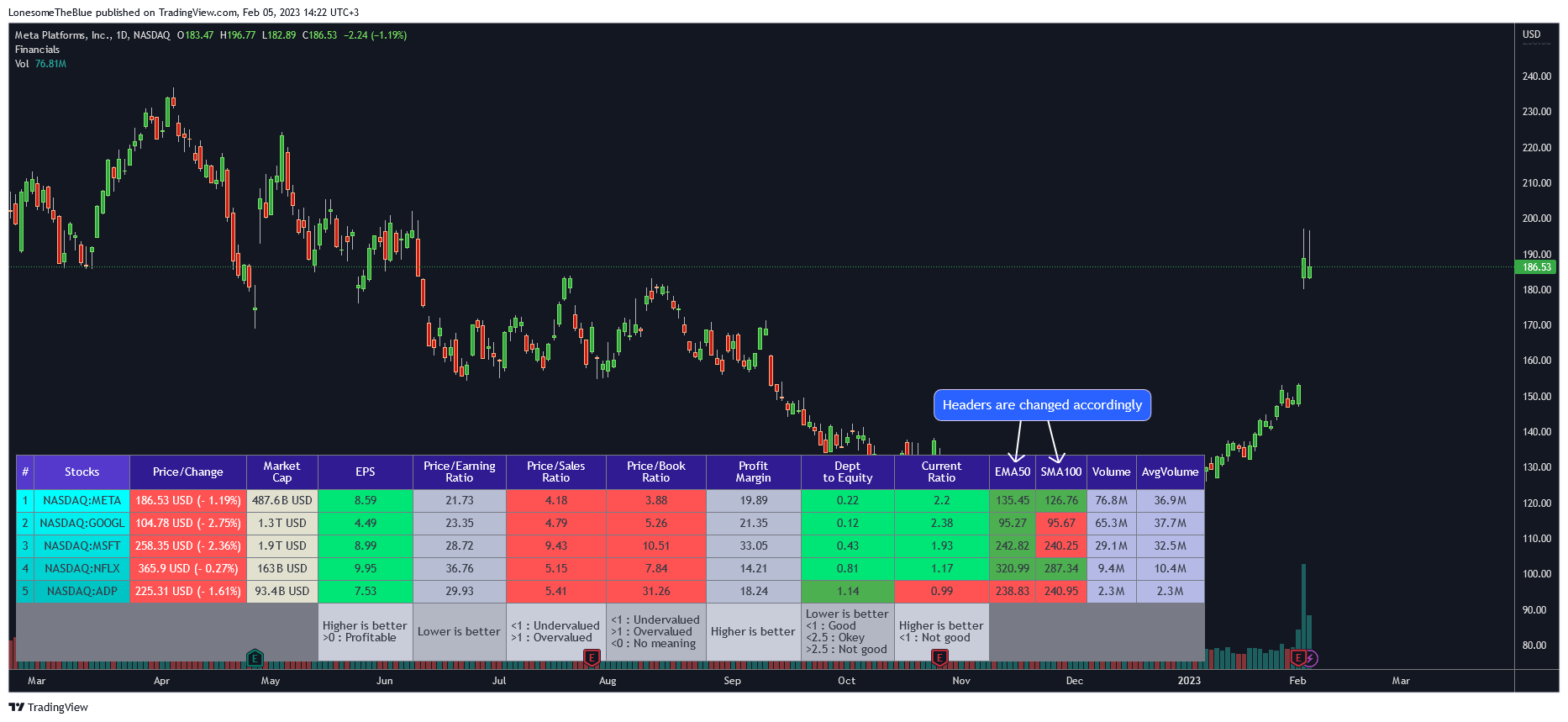Image resolution: width=1568 pixels, height=722 pixels.
Task: Click the 0.99 Current Ratio cell for ADP
Action: 942,592
